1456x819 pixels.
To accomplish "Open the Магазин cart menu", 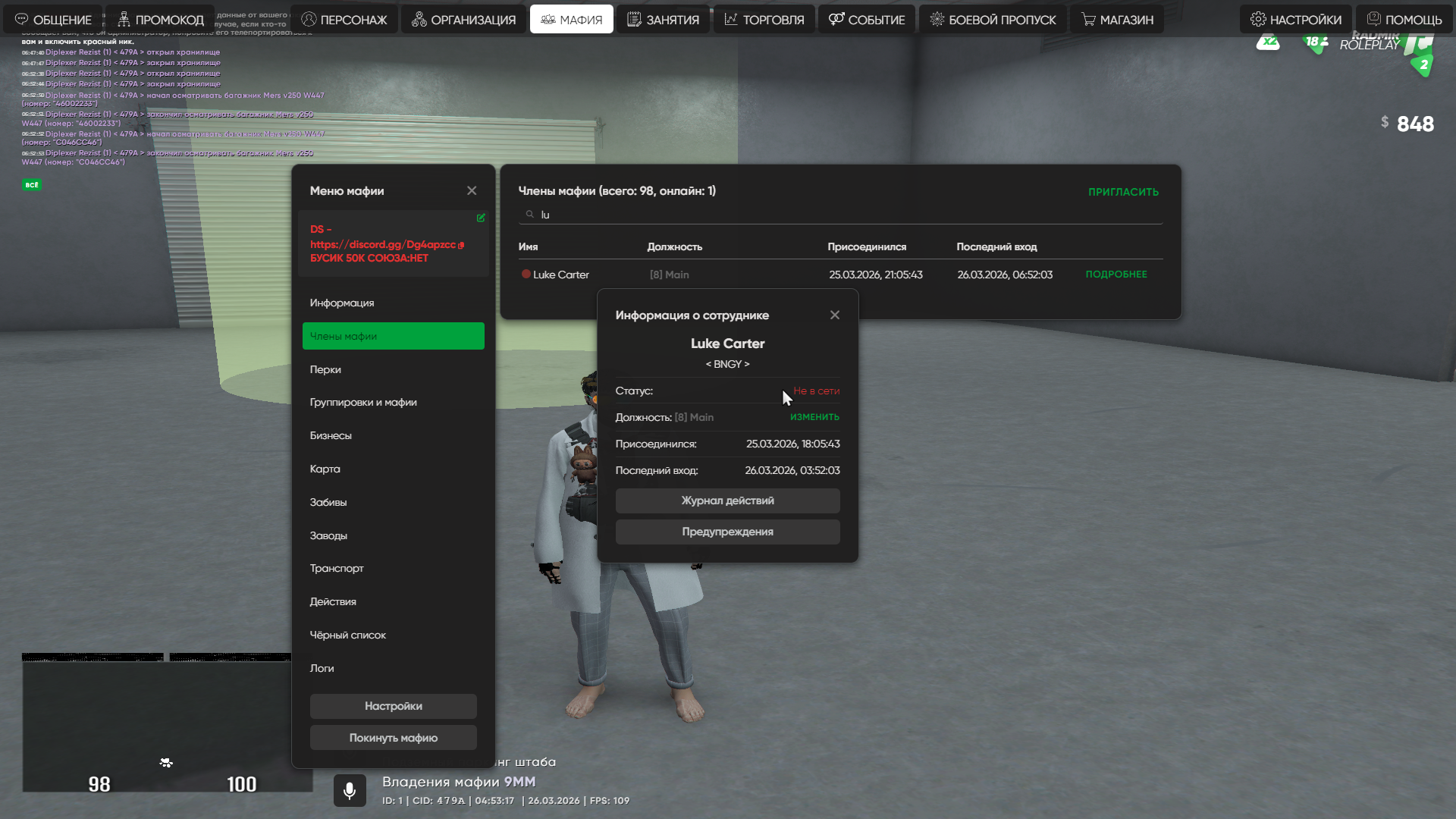I will 1117,20.
